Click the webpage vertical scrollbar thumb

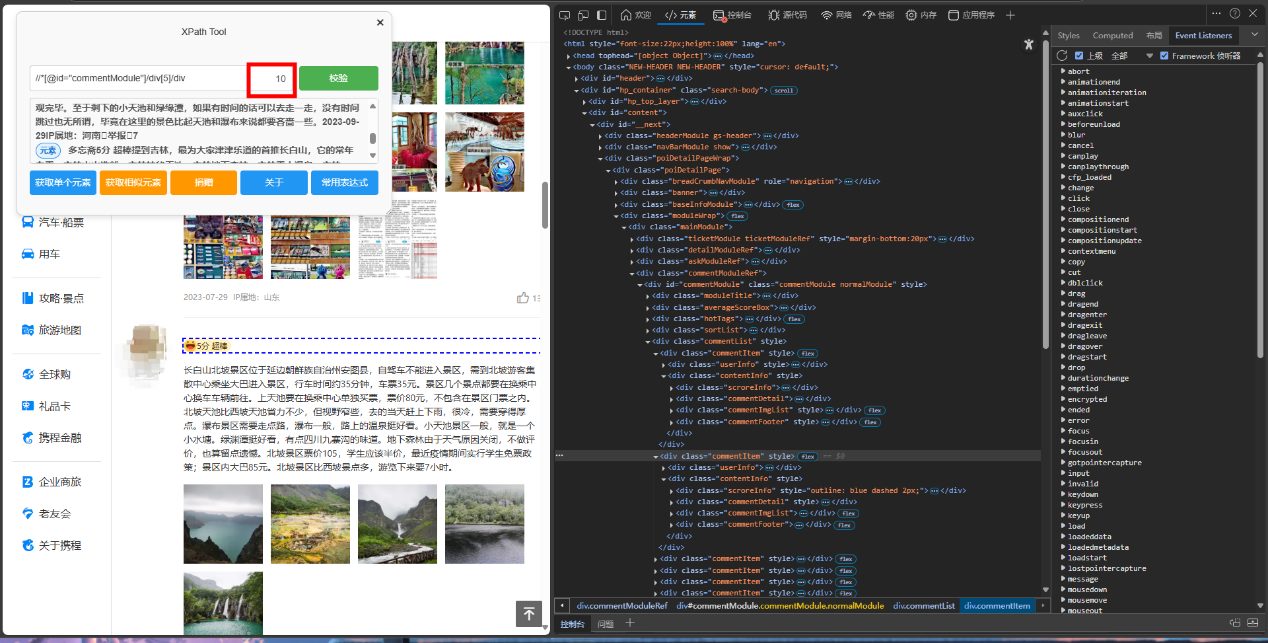545,204
